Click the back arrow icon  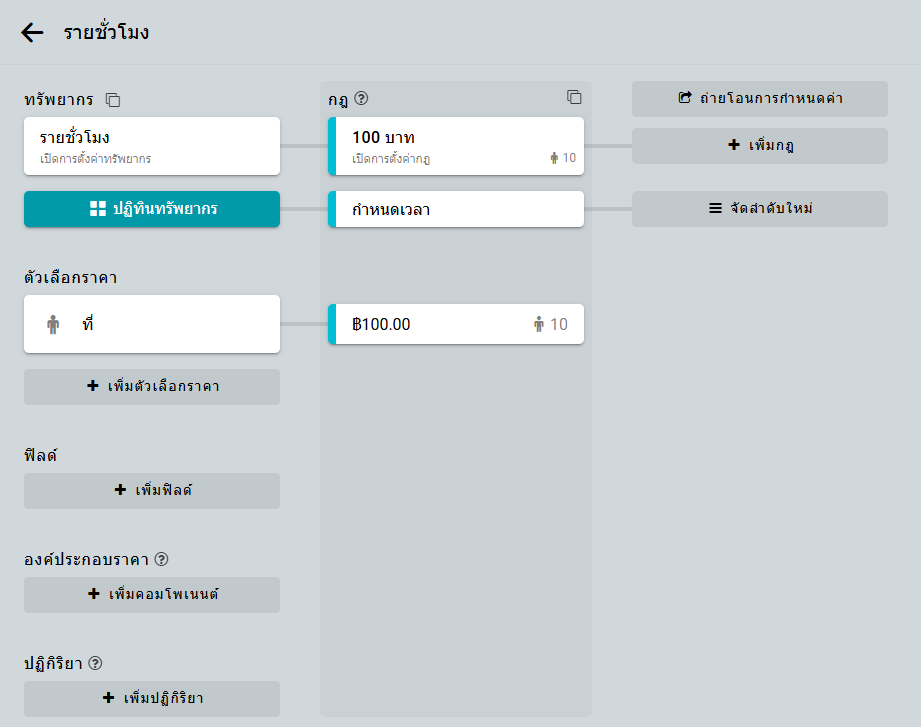32,32
